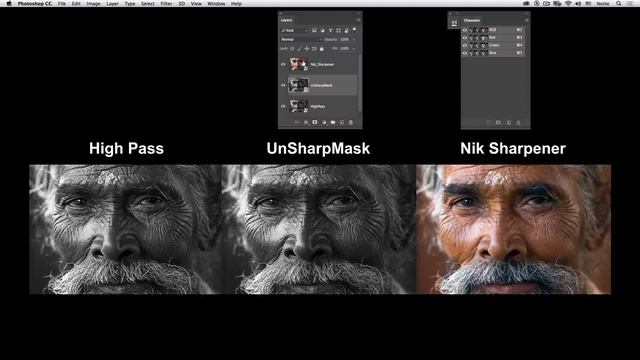The width and height of the screenshot is (640, 360).
Task: Click the collapsed panel icon beside Channels
Action: (x=454, y=23)
